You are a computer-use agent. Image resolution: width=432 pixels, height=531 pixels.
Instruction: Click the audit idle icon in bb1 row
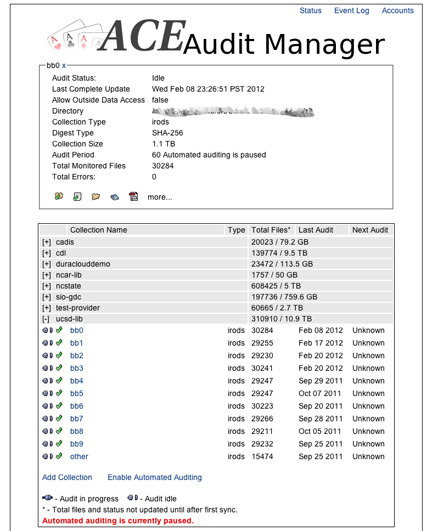click(x=48, y=343)
